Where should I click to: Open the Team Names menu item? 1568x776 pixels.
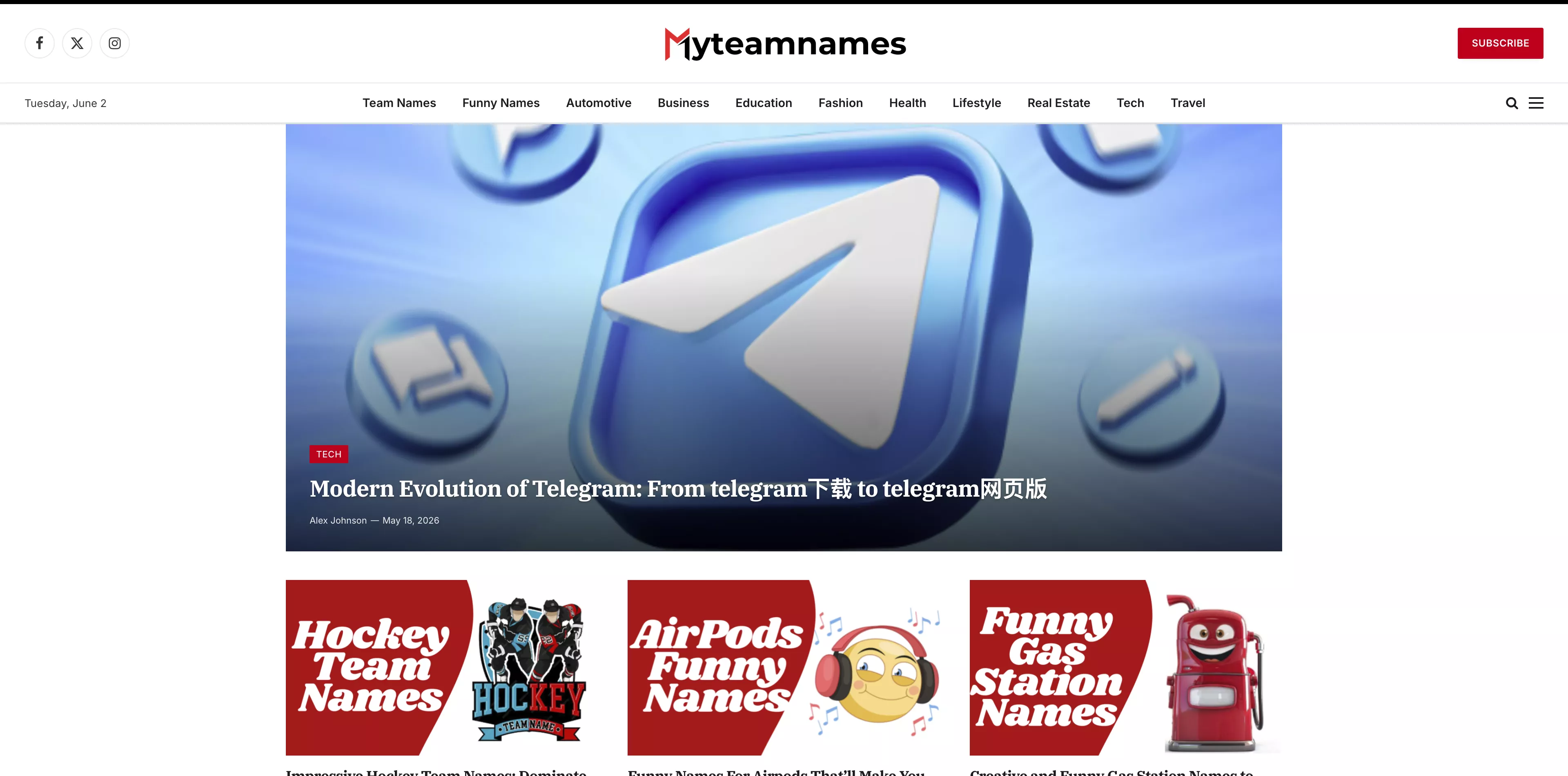pyautogui.click(x=399, y=103)
